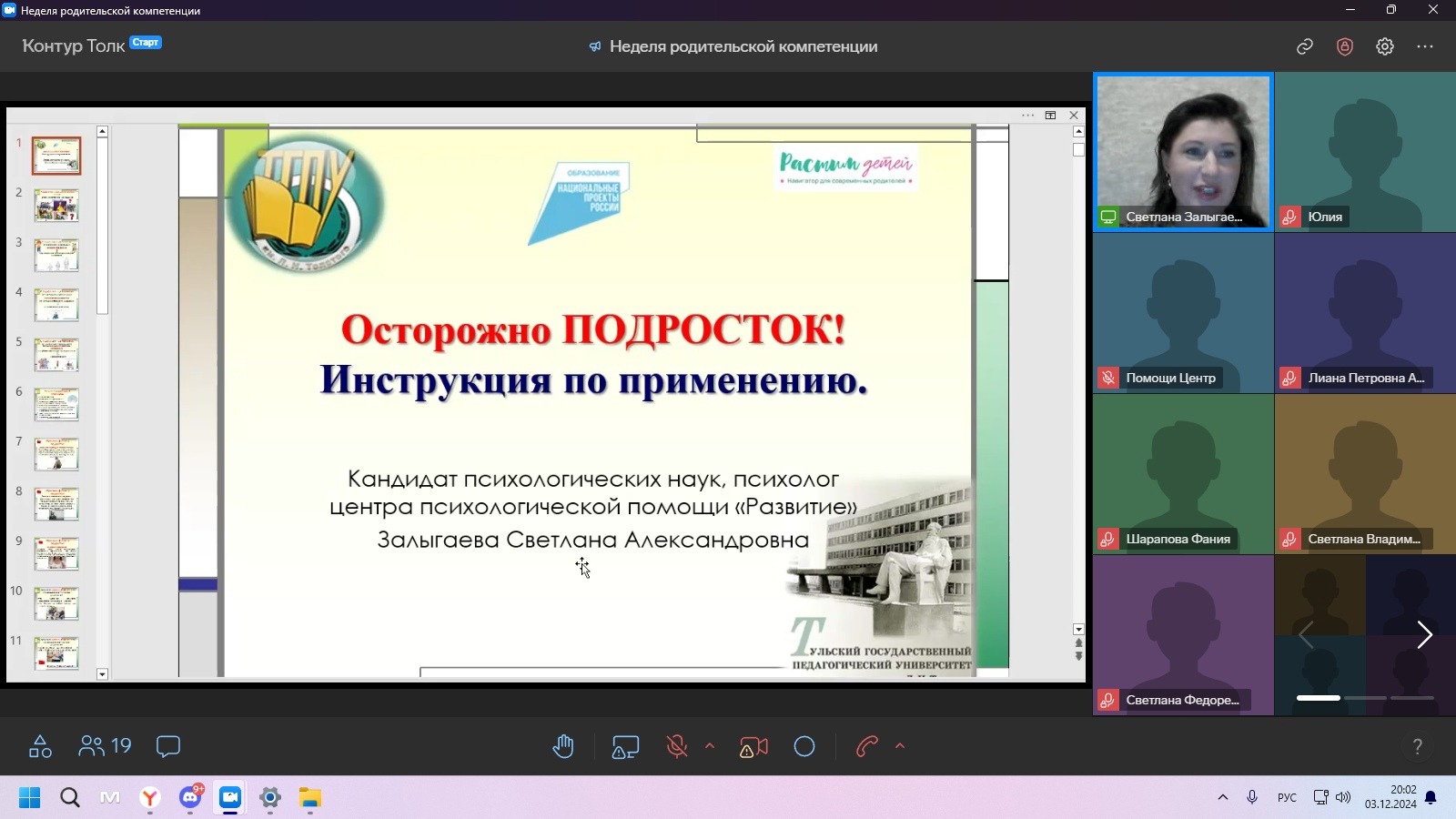The image size is (1456, 819).
Task: Open the chat panel
Action: 168,747
